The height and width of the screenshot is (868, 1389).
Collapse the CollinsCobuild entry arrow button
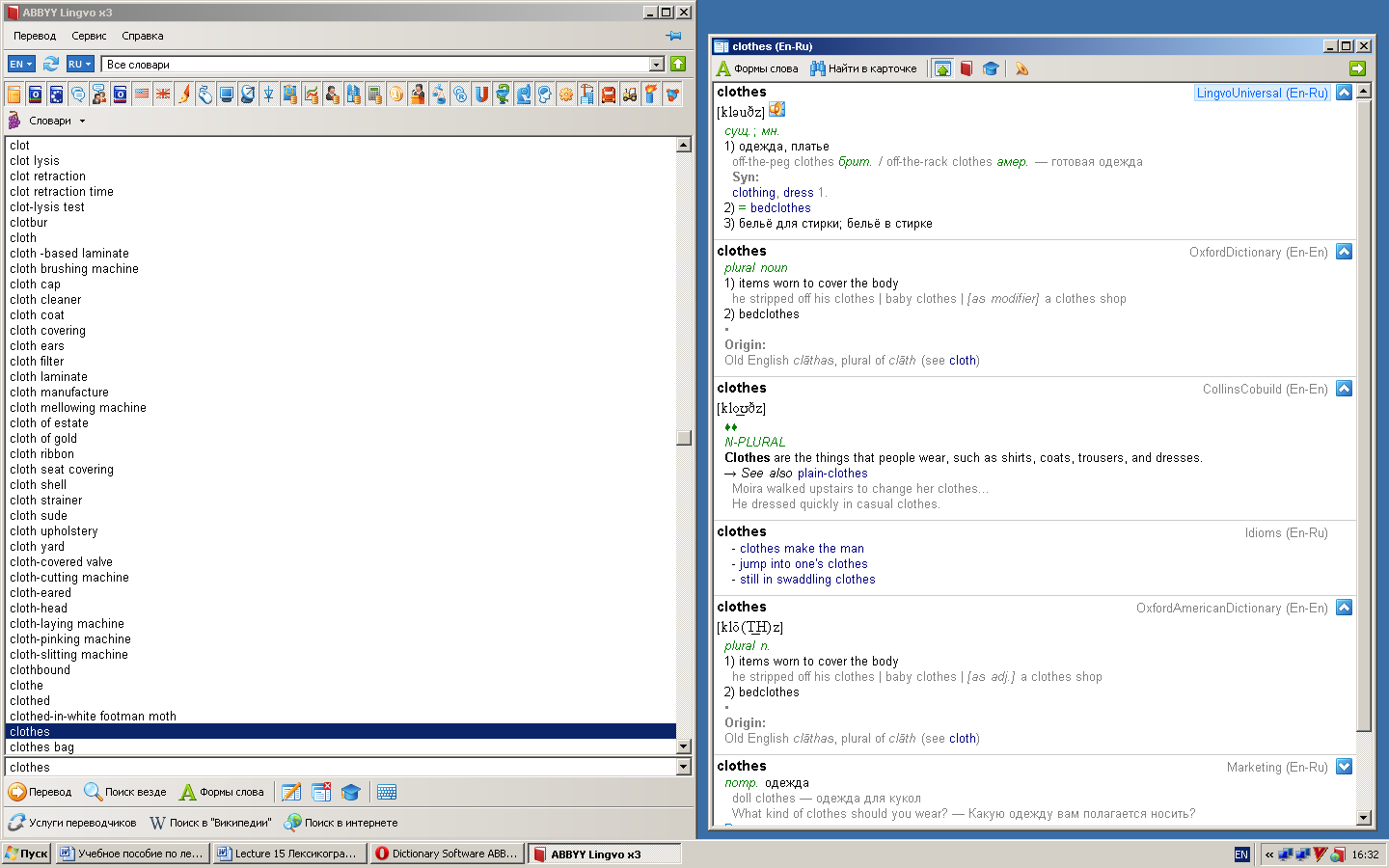1344,389
